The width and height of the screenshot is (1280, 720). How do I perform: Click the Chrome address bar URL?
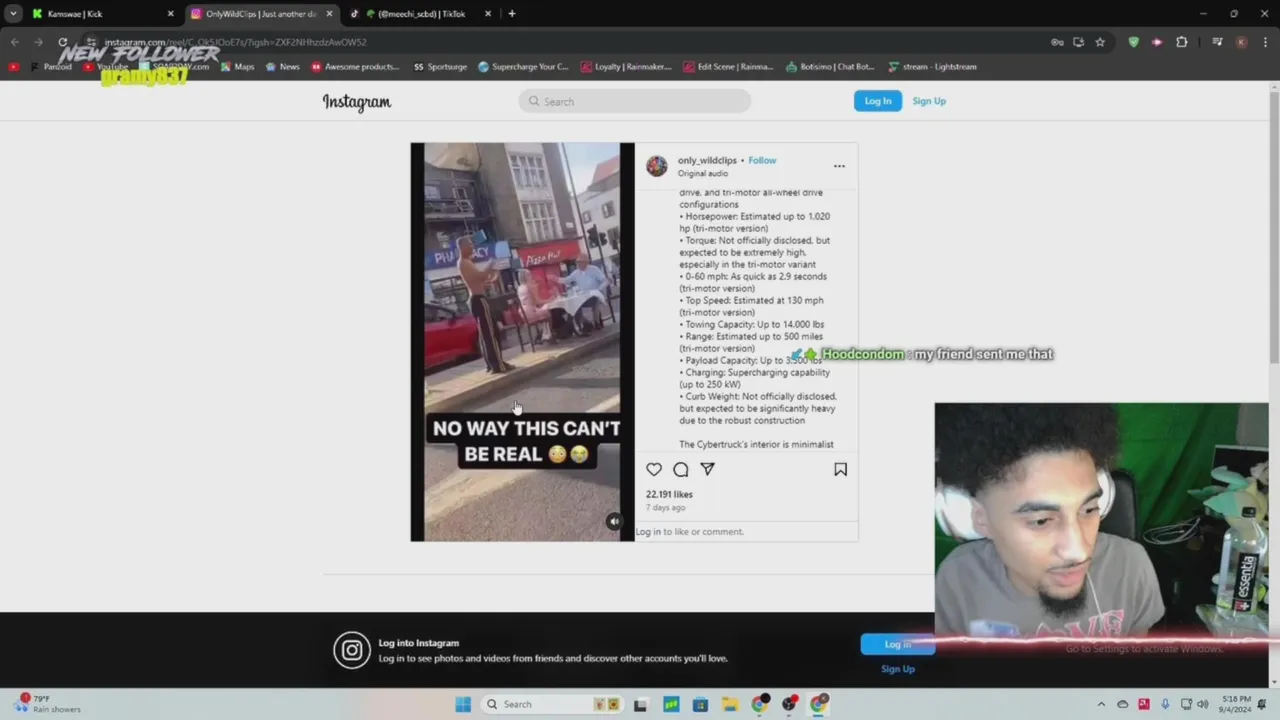coord(236,42)
